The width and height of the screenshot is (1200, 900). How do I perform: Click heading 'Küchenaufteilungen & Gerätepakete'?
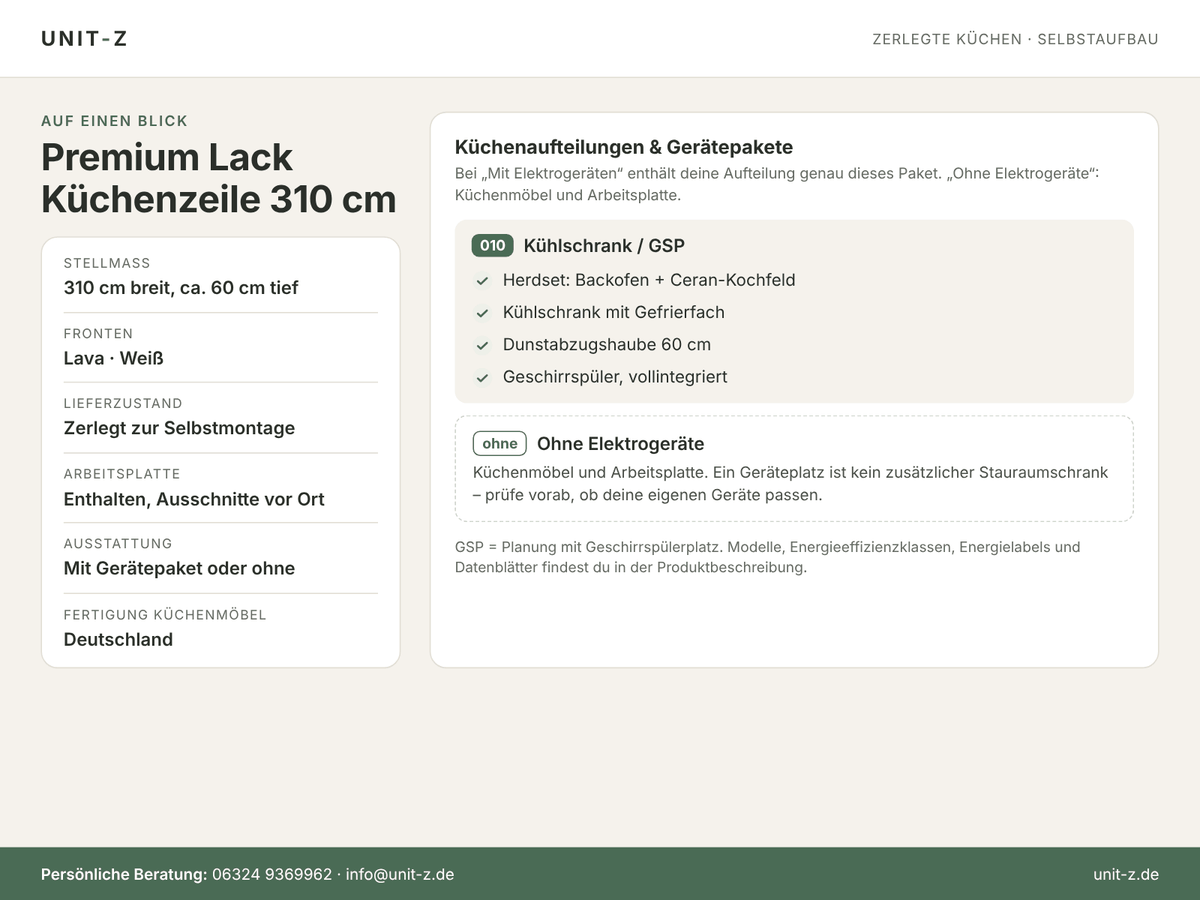(x=624, y=147)
